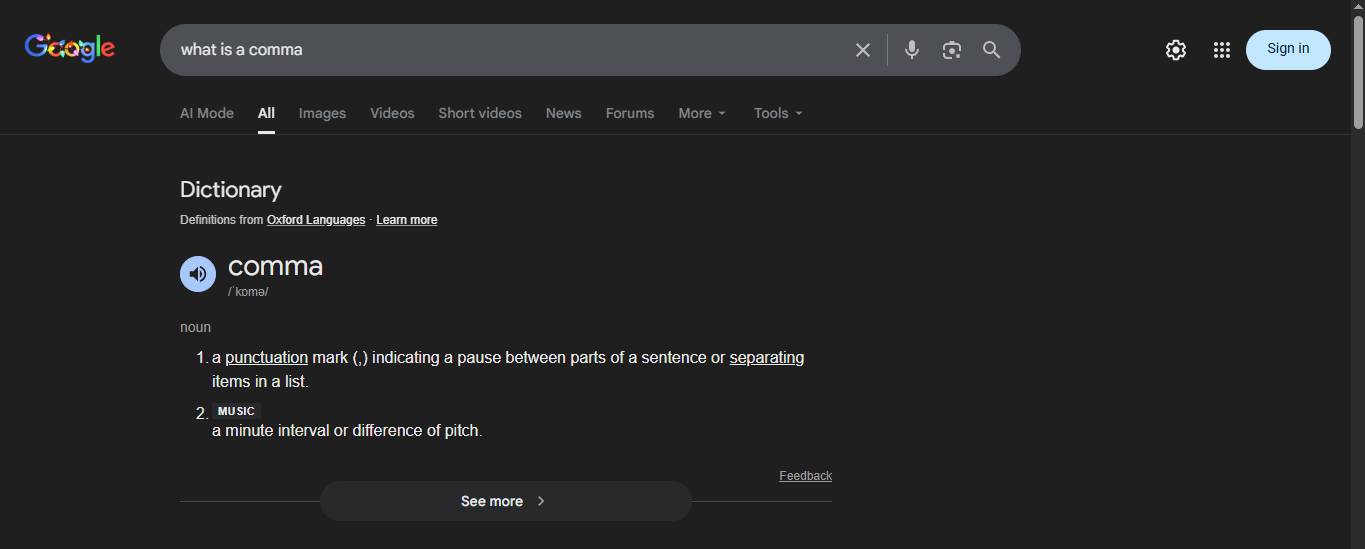Click the Google logo
Screen dimensions: 1365x549
coord(70,48)
